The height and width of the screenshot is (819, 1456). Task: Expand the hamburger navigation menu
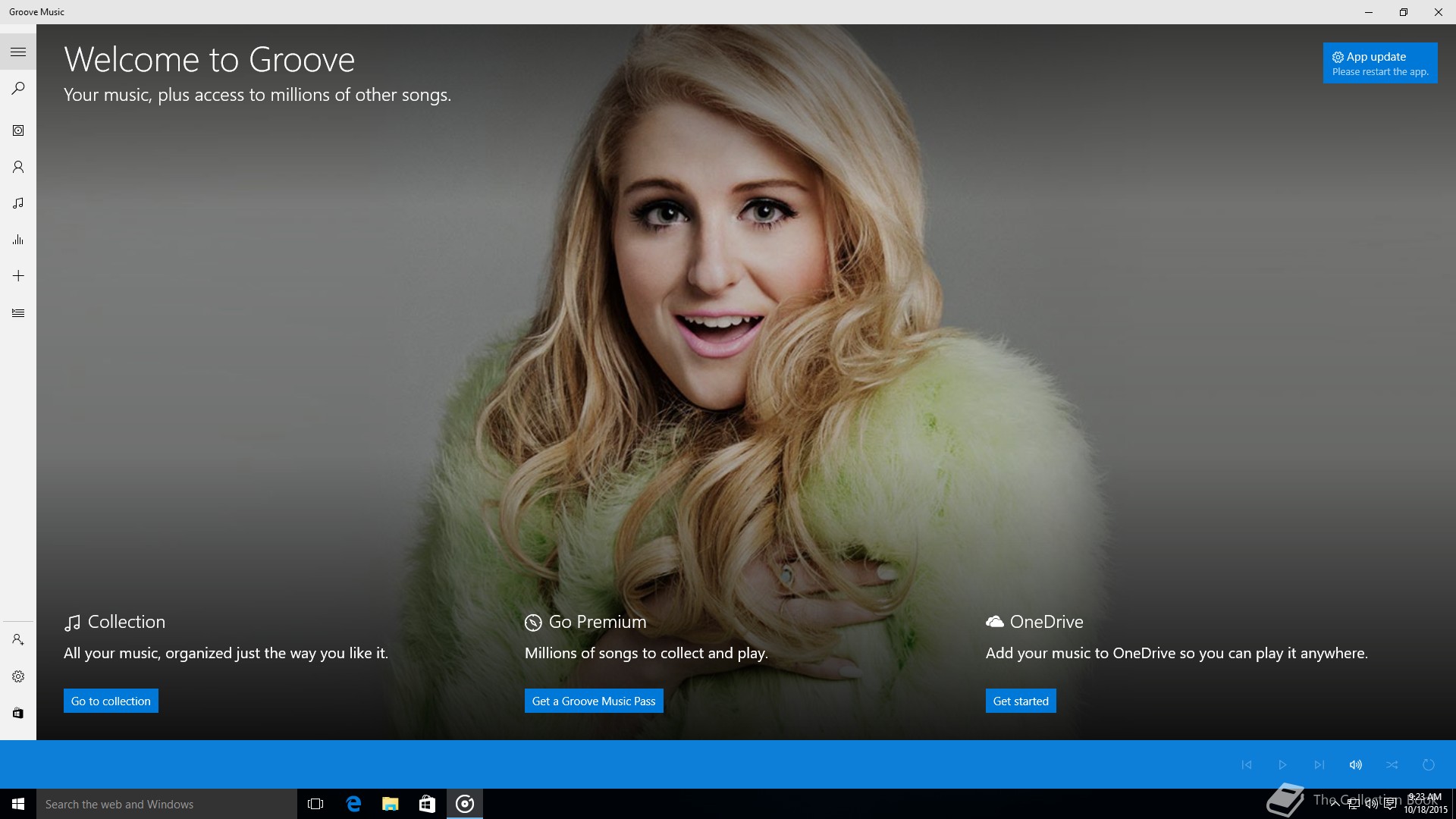18,52
